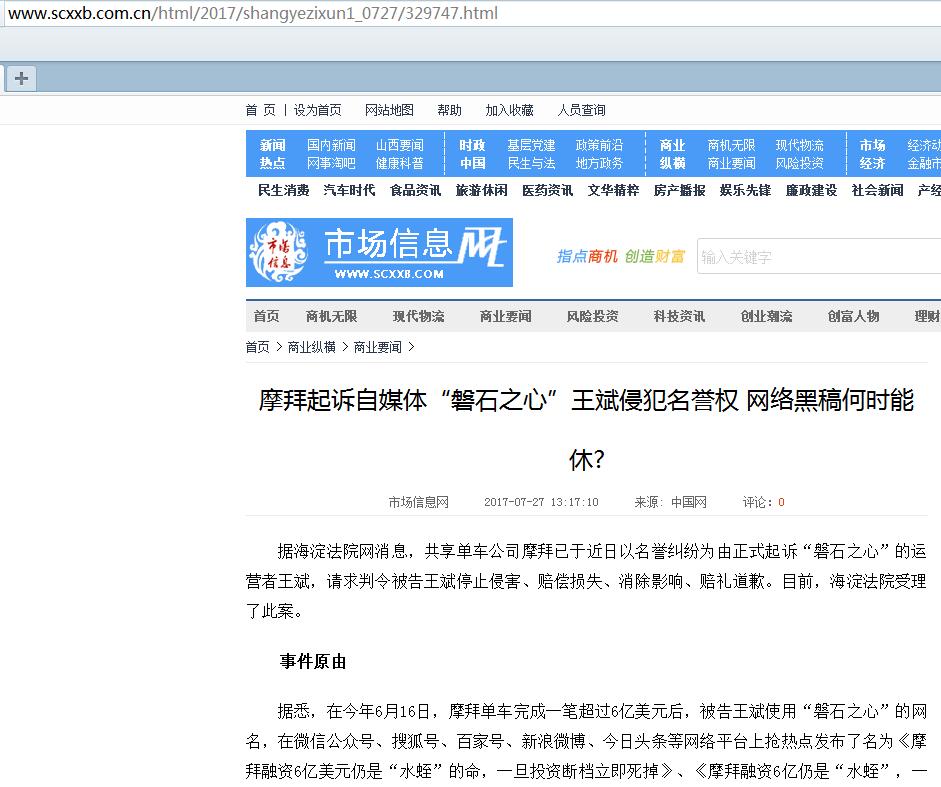941x787 pixels.
Task: Open the 网站地图 link
Action: point(389,110)
